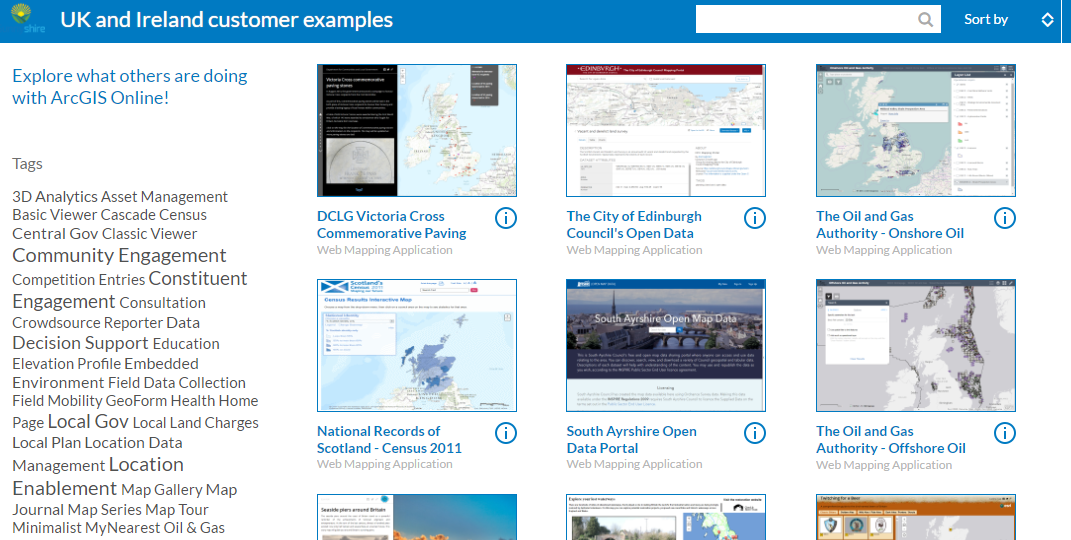Filter by Elevation Profile tag
The height and width of the screenshot is (540, 1071).
66,363
